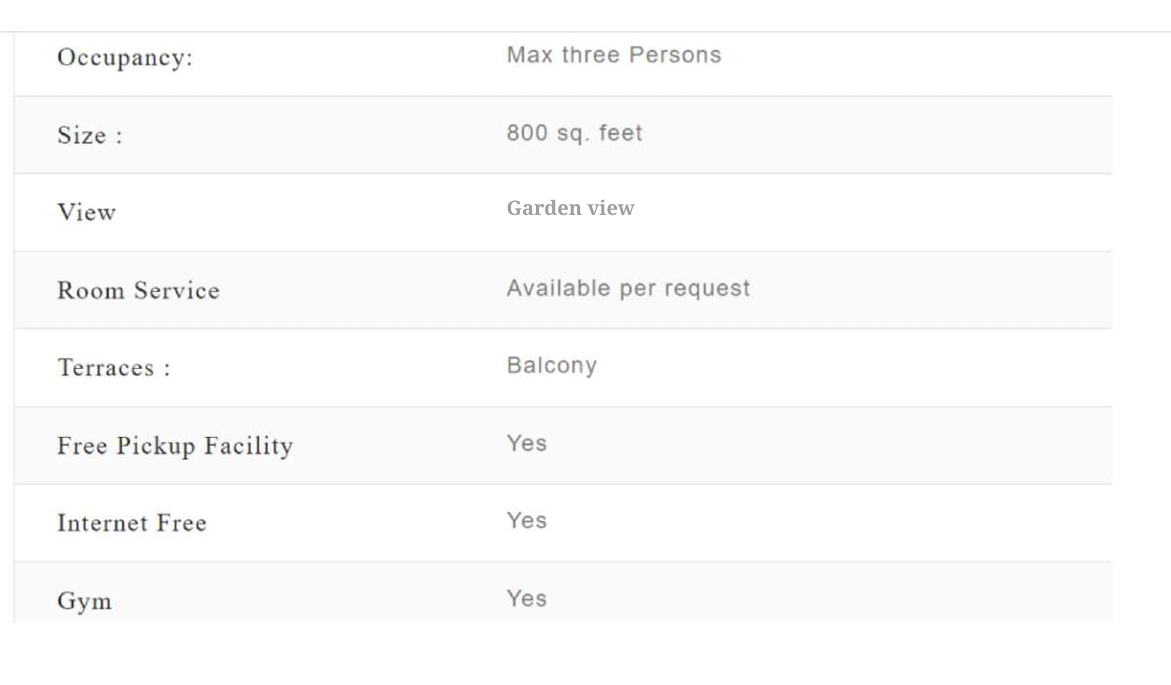The height and width of the screenshot is (685, 1171).
Task: Select the Balcony value
Action: (x=551, y=365)
